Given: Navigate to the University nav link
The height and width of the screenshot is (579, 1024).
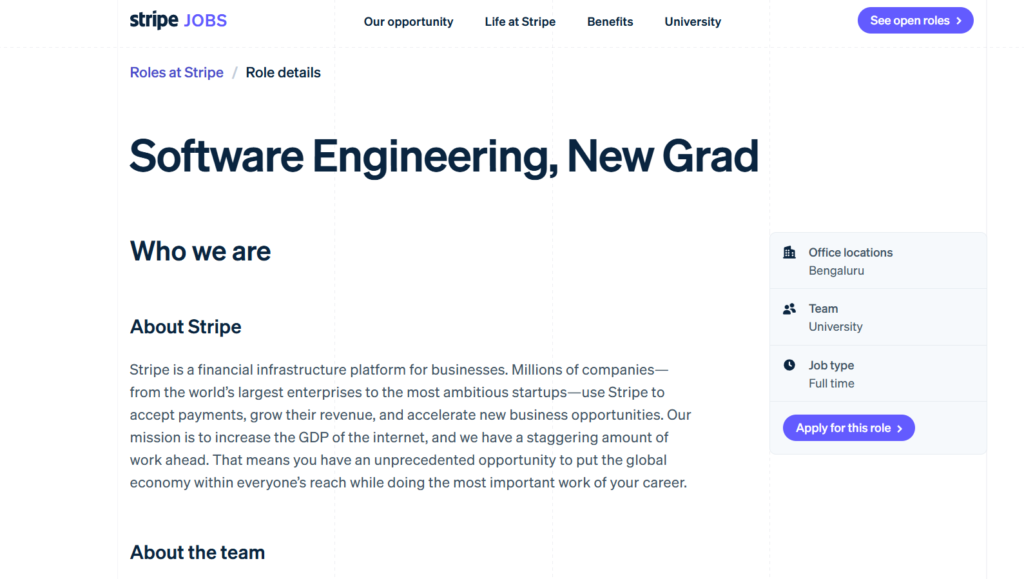Looking at the screenshot, I should coord(692,21).
